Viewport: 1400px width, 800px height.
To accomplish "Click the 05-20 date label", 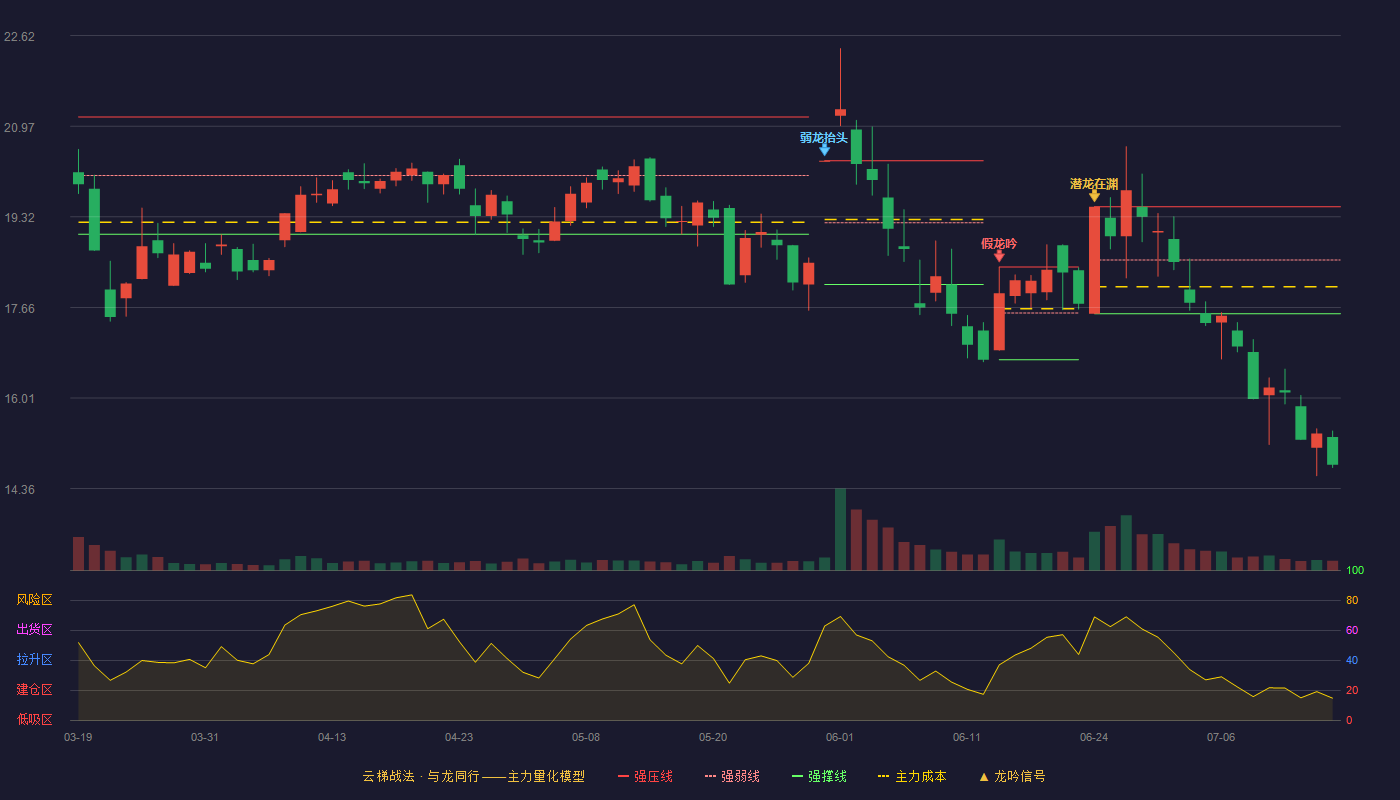I will pyautogui.click(x=713, y=737).
